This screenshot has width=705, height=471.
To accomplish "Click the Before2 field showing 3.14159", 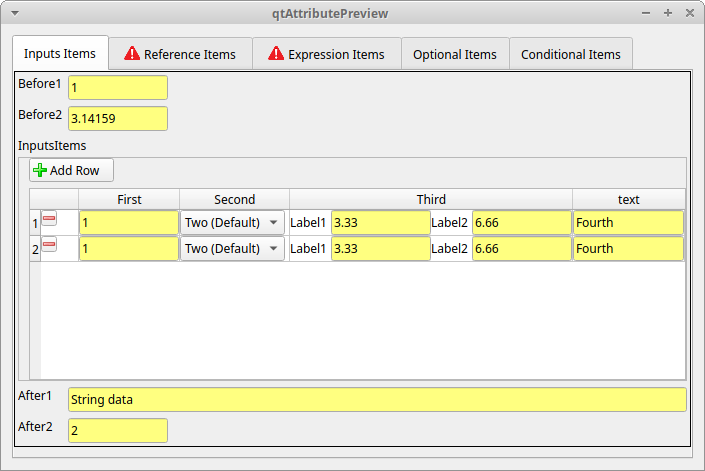I will coord(117,119).
